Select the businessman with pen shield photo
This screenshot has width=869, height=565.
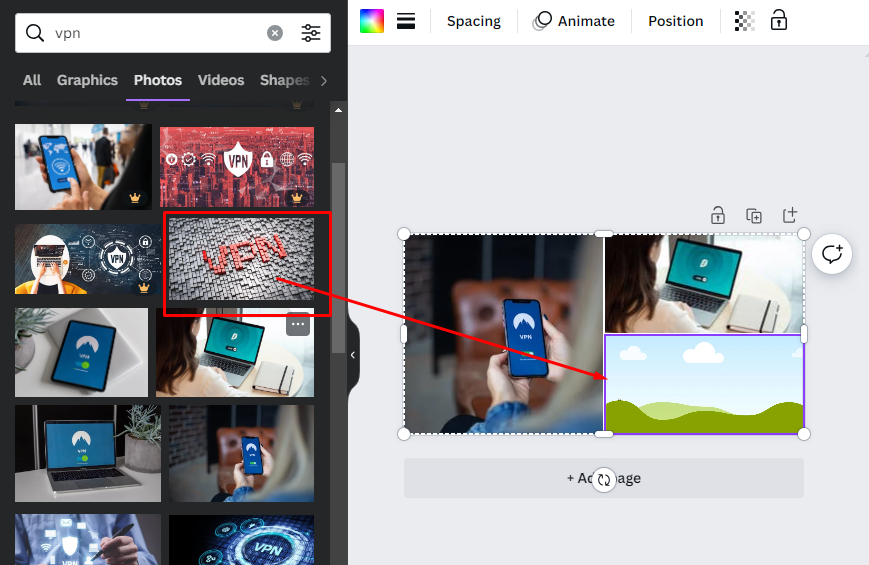pos(88,539)
